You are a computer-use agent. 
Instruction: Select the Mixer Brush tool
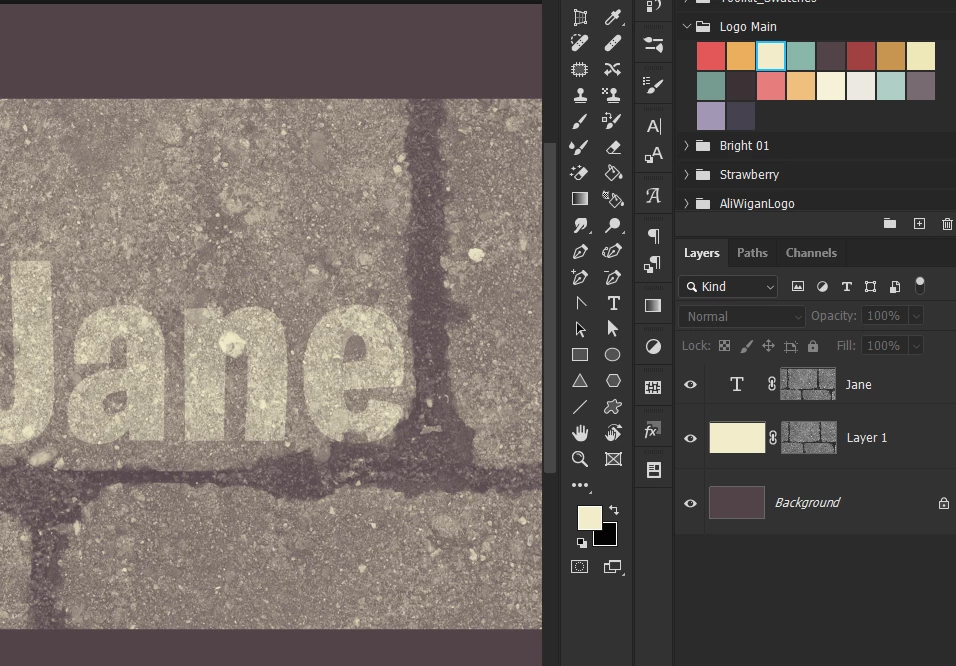tap(579, 147)
